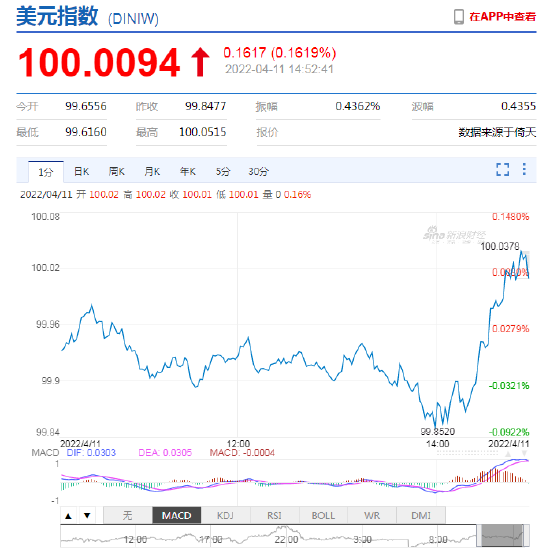The image size is (550, 549).
Task: Switch to the 5分 chart tab
Action: click(223, 172)
